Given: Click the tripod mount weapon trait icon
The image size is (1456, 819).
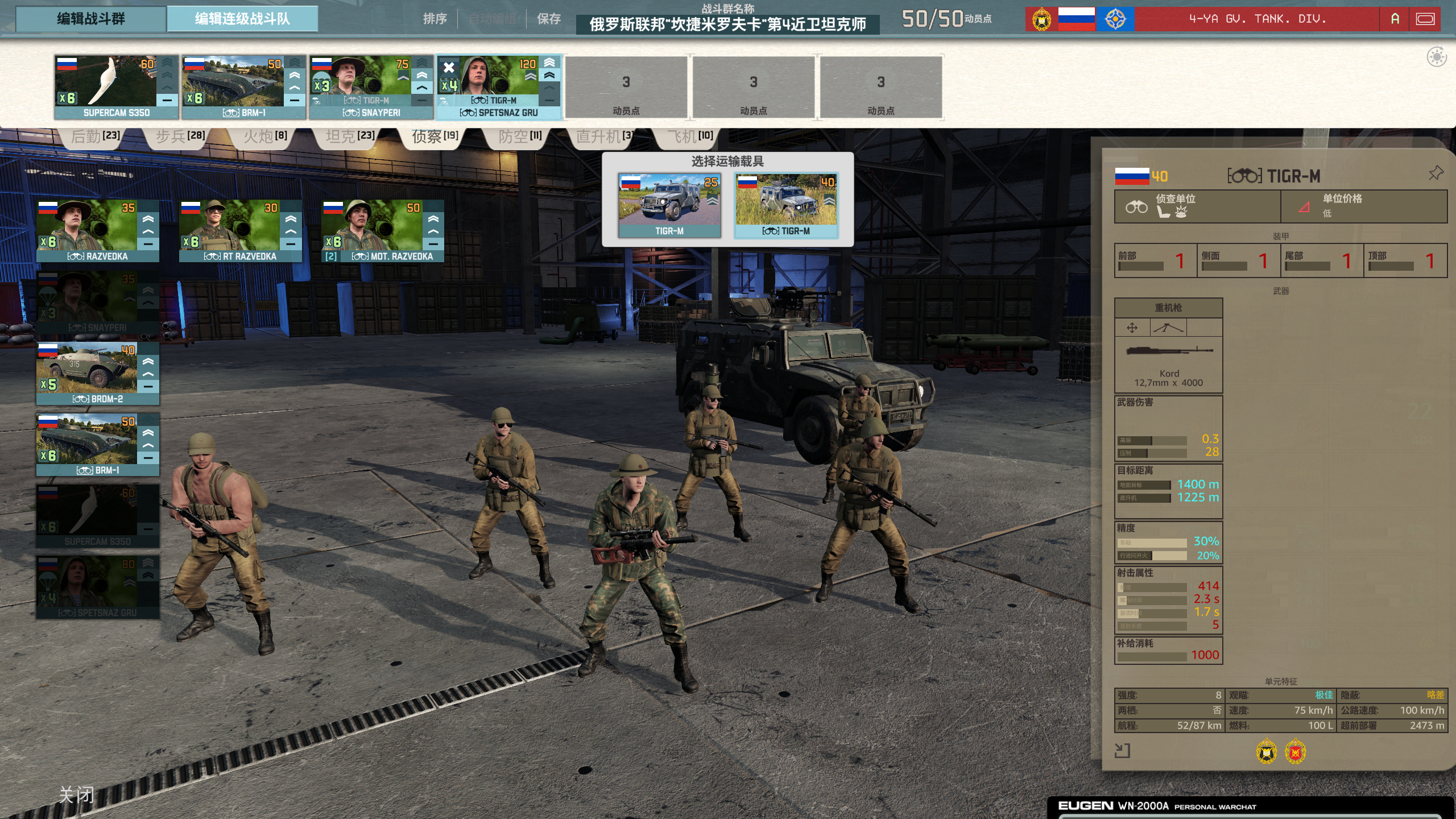Looking at the screenshot, I should click(x=1168, y=328).
